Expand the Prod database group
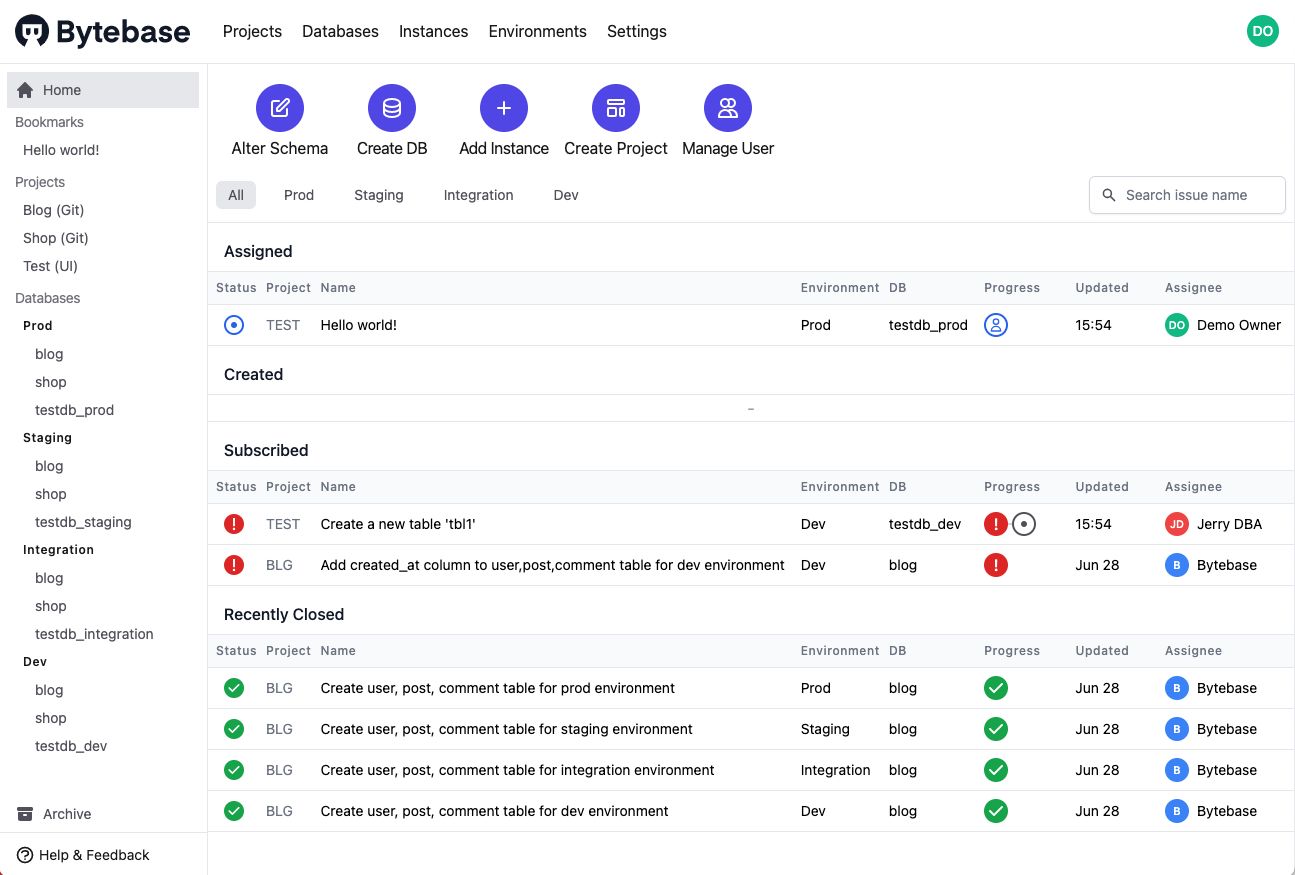 pyautogui.click(x=37, y=325)
